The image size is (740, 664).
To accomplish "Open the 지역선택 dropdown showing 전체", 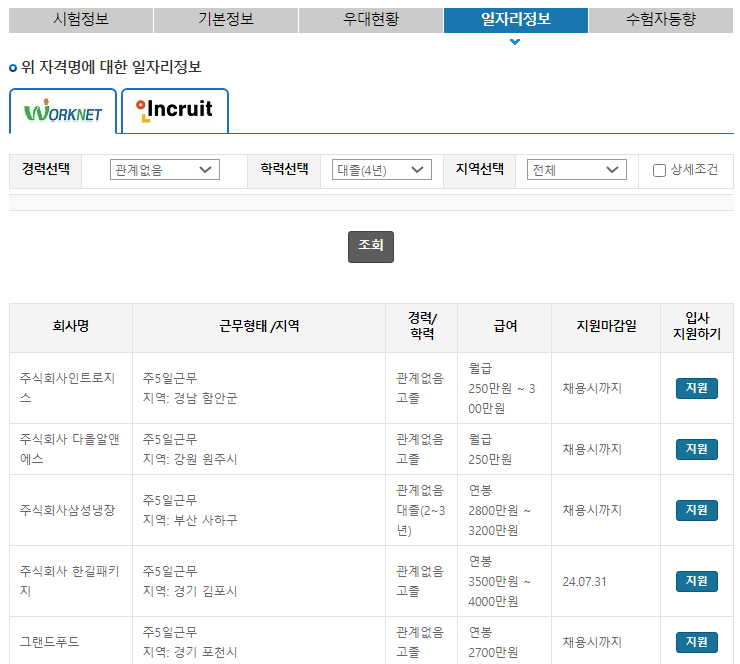I will (x=576, y=170).
